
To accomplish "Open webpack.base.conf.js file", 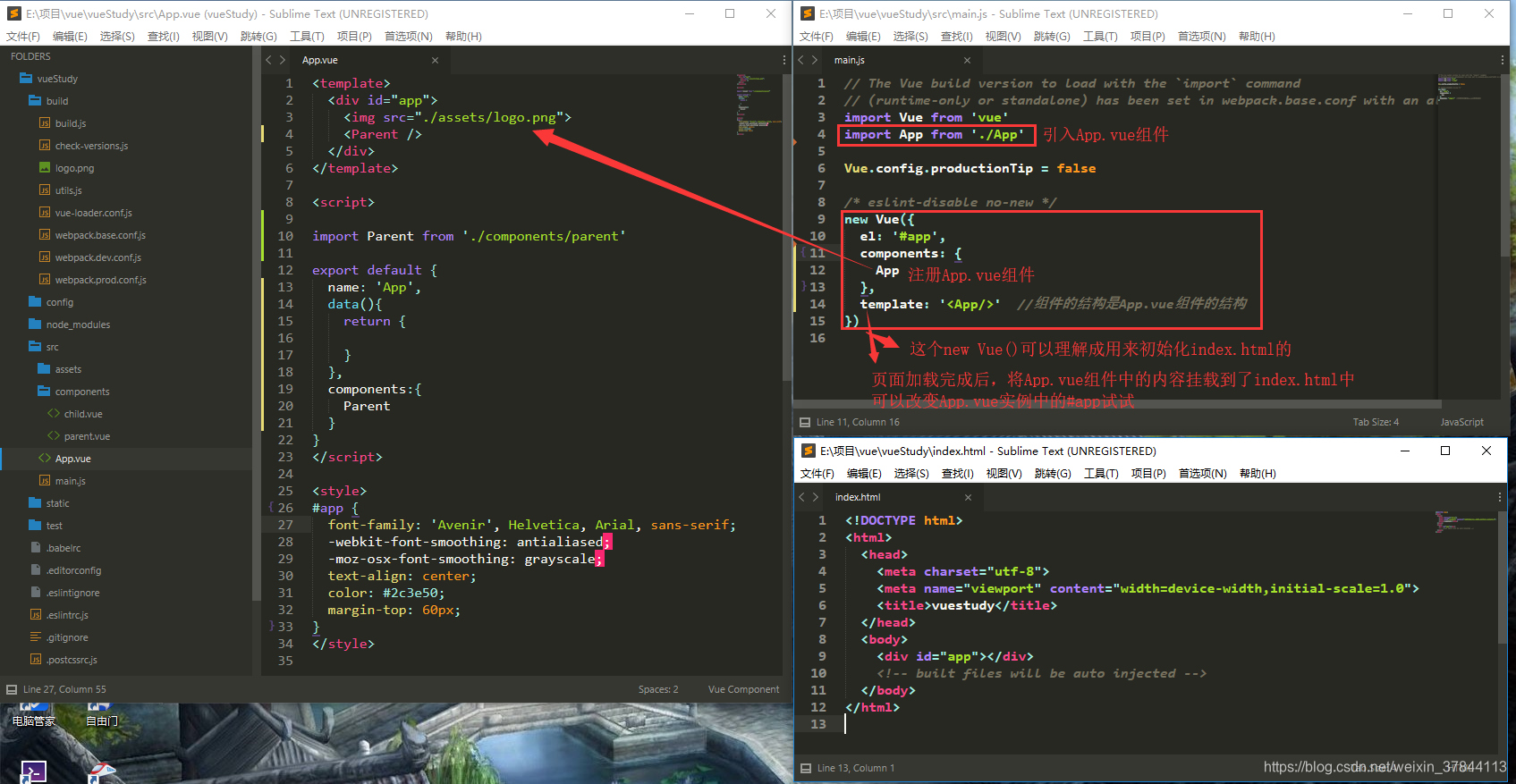I will [x=100, y=235].
